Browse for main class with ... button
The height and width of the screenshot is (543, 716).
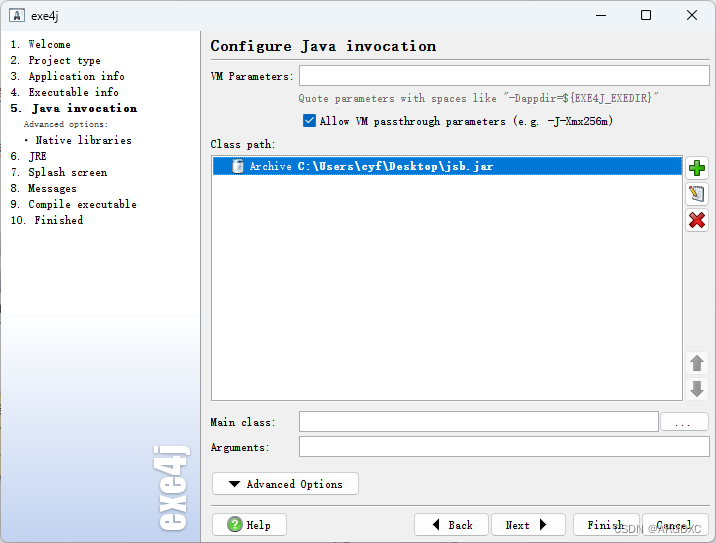(683, 422)
